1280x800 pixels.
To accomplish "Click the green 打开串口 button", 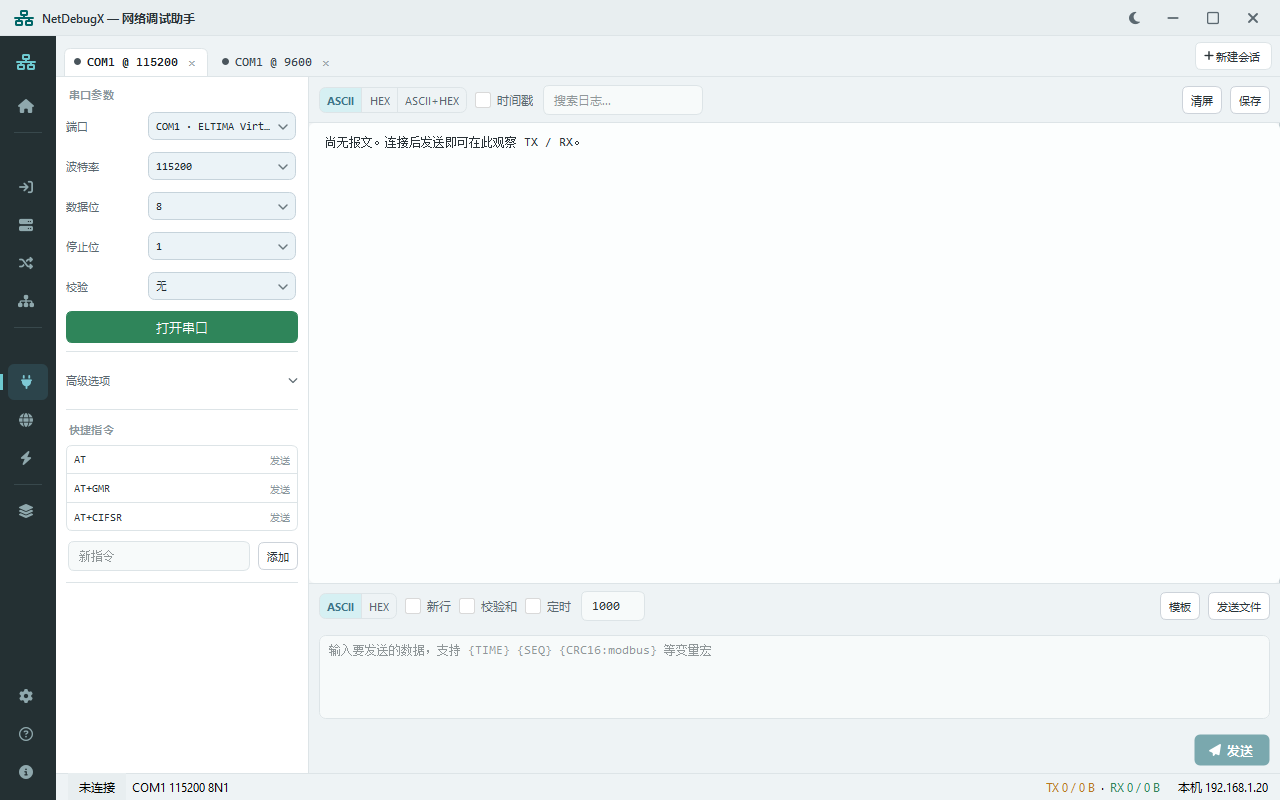I will click(182, 327).
